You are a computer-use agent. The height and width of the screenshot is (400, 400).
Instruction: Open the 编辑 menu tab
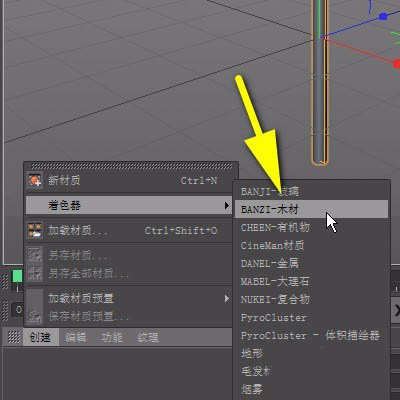pyautogui.click(x=76, y=337)
